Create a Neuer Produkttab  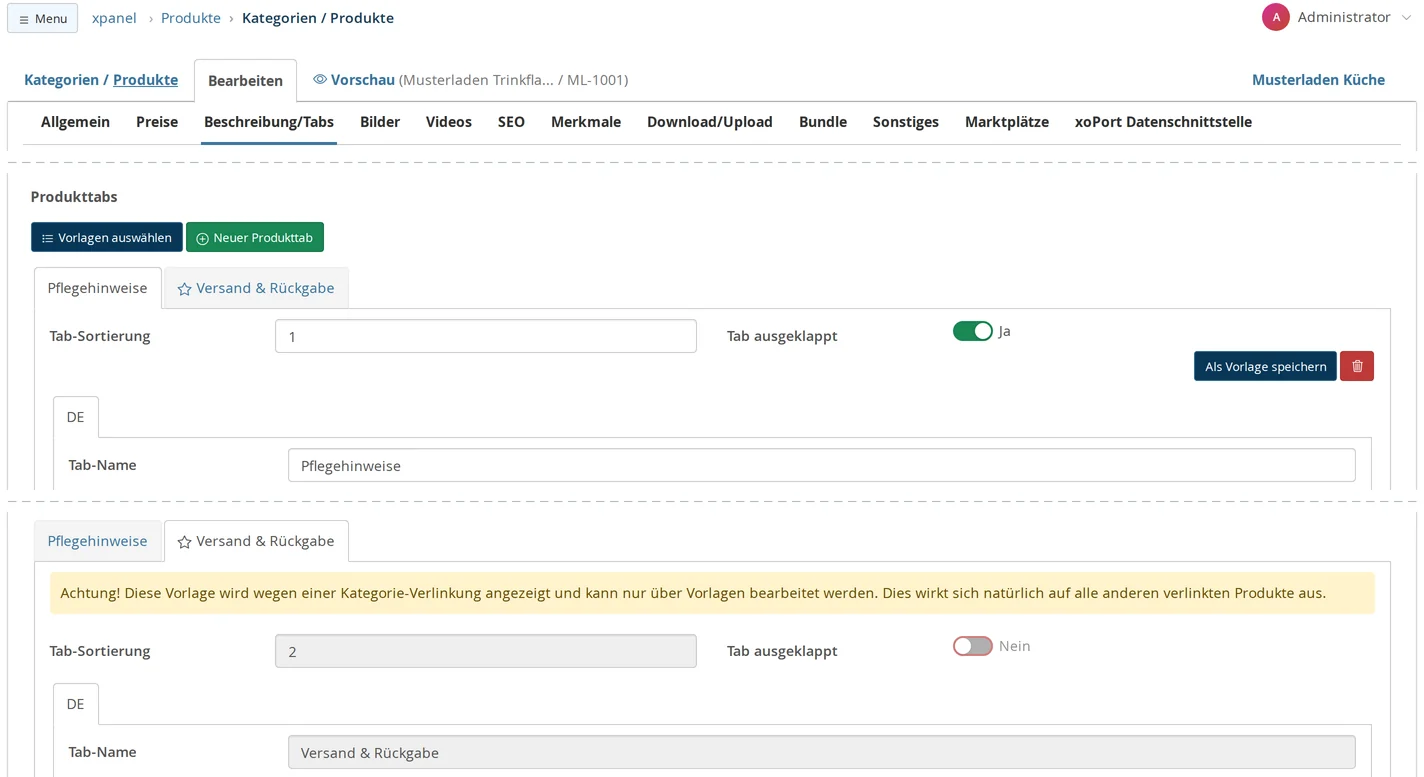click(x=255, y=237)
